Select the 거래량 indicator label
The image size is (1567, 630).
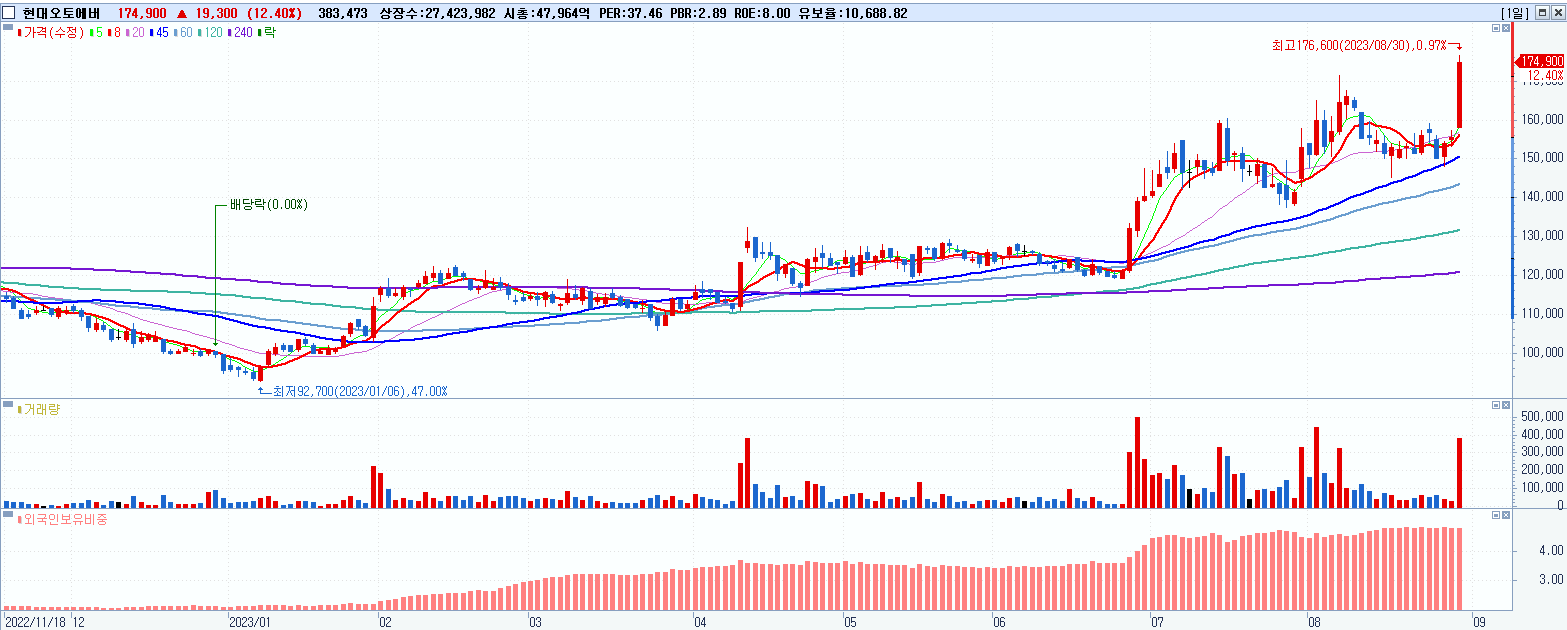[38, 409]
